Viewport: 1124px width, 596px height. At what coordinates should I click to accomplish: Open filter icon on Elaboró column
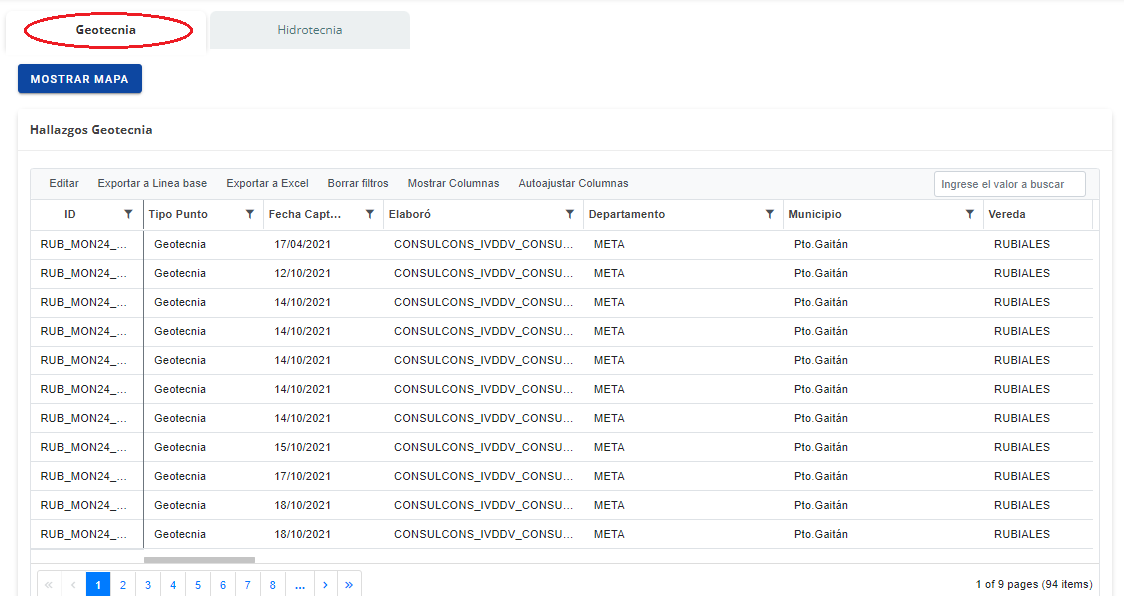[x=570, y=214]
